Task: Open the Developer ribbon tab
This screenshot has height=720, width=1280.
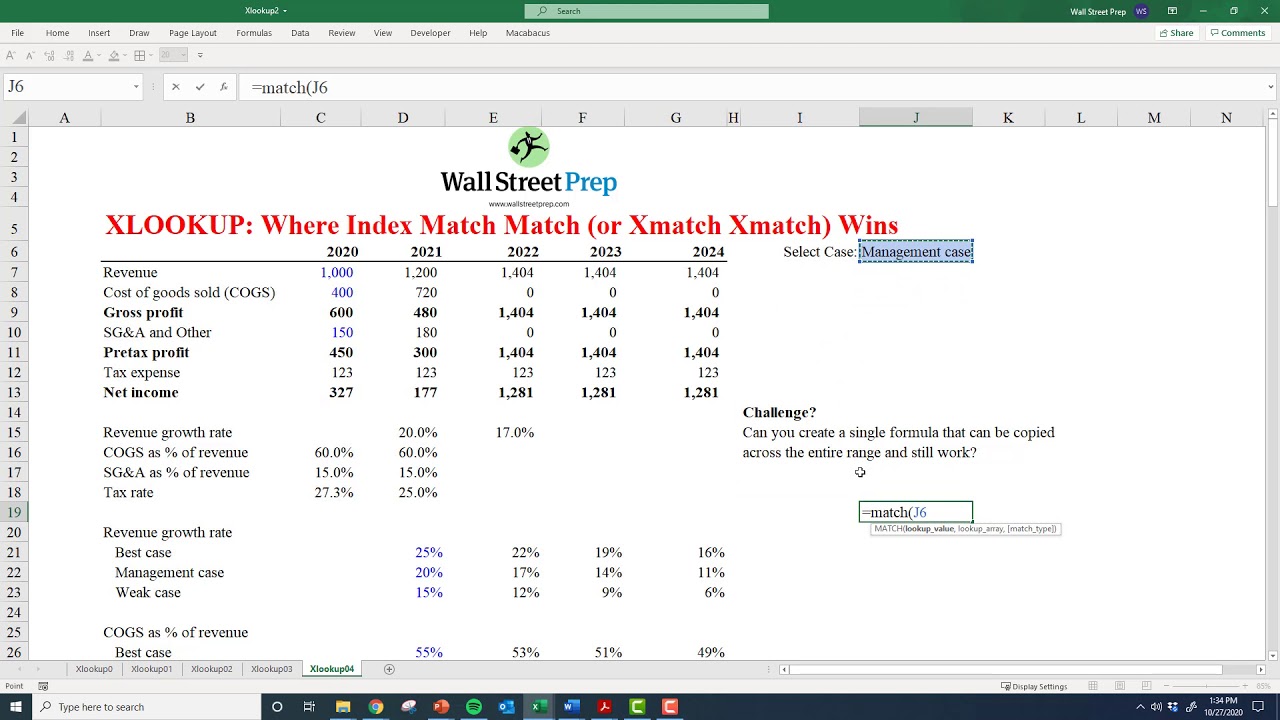Action: point(430,33)
